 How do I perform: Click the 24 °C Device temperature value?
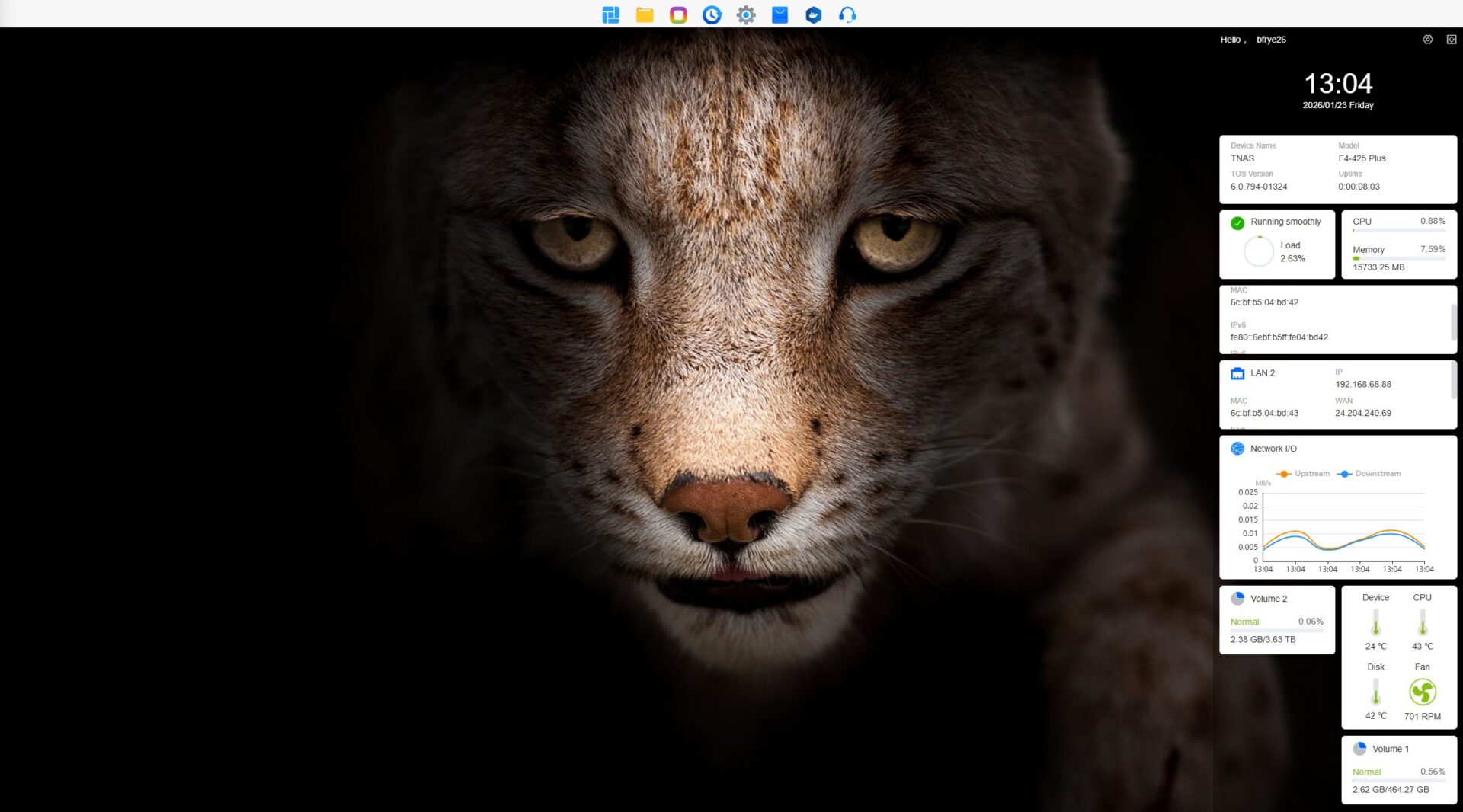1375,647
